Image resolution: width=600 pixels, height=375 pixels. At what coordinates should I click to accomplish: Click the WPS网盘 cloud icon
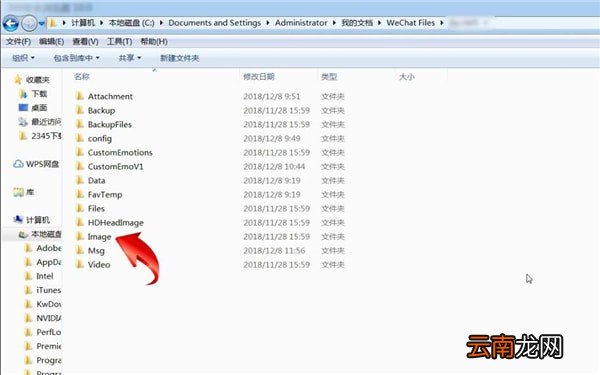(18, 164)
